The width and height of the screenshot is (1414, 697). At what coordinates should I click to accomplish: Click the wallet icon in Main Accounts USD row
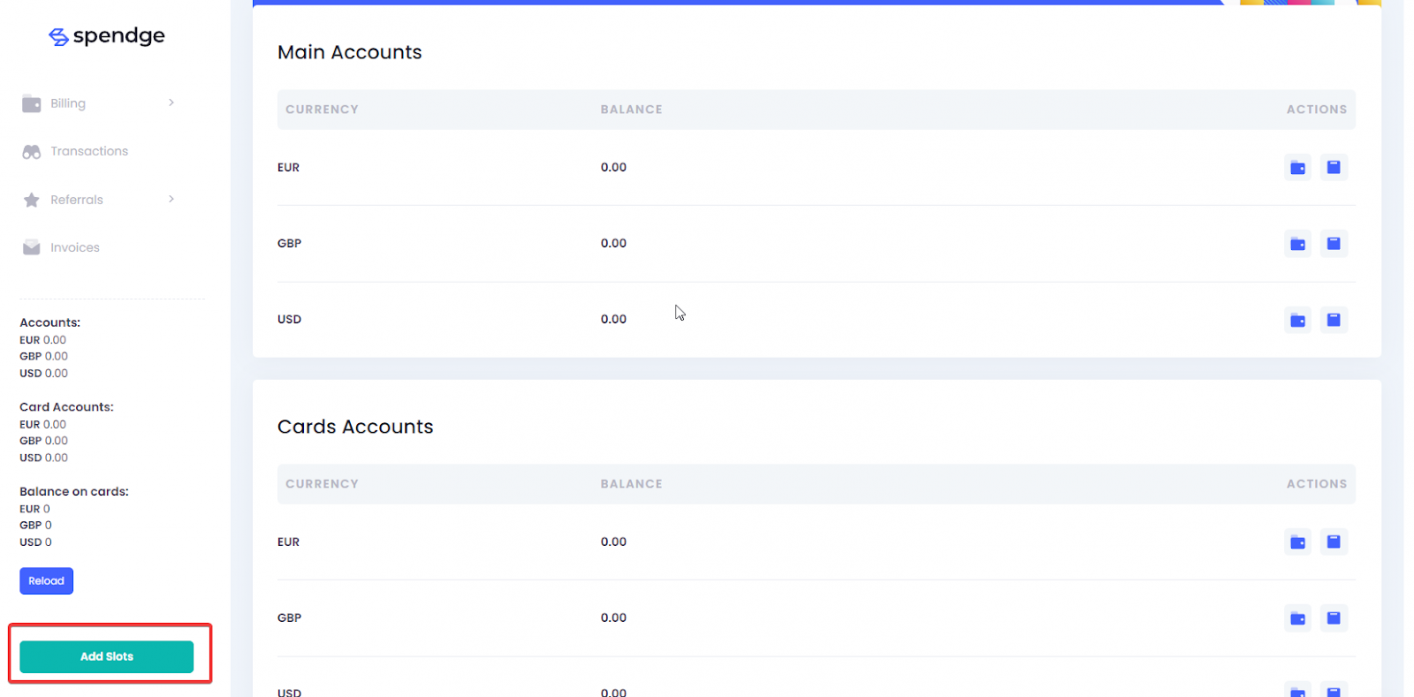[x=1298, y=319]
